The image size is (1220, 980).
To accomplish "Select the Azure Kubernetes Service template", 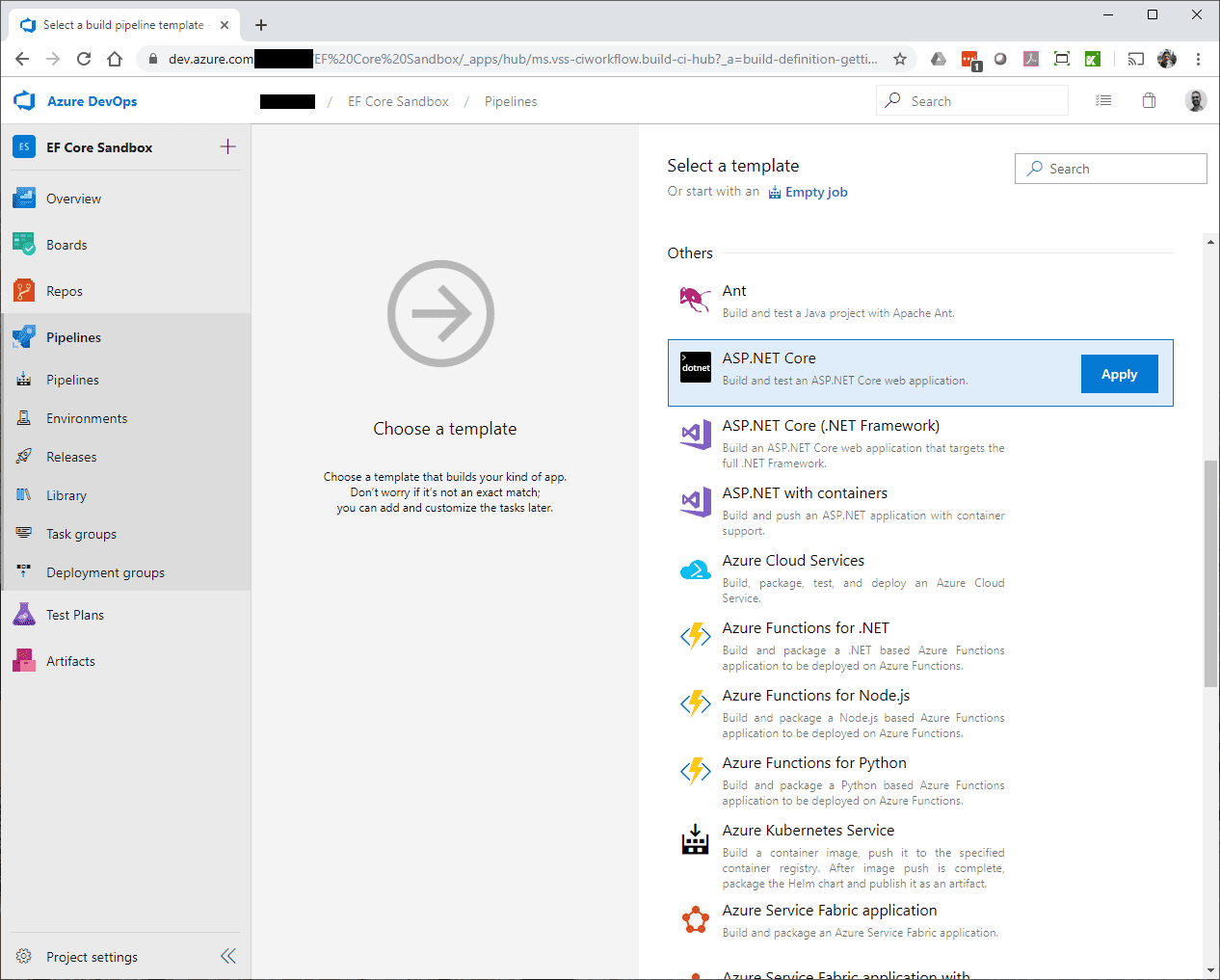I will point(808,831).
